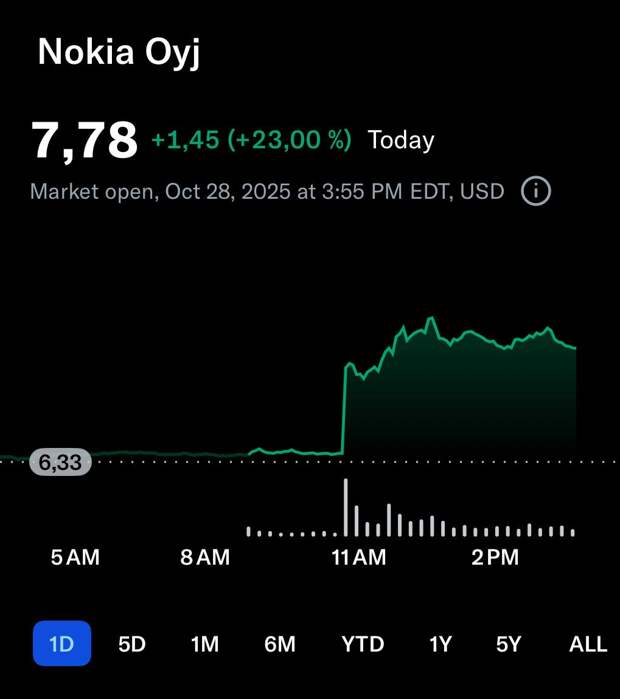Viewport: 620px width, 699px height.
Task: Open the 5Y chart range
Action: [x=509, y=644]
